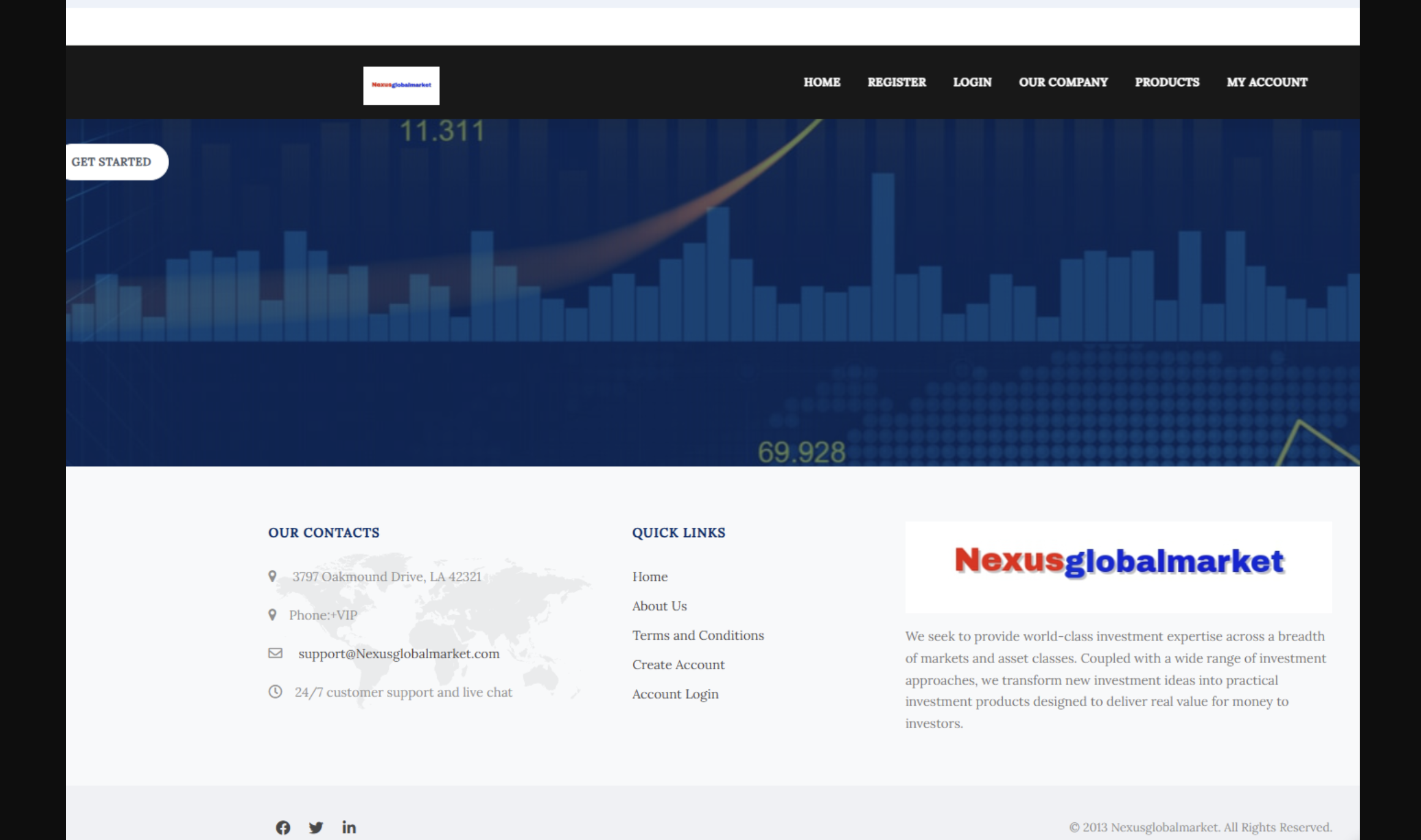The height and width of the screenshot is (840, 1421).
Task: Click the support@Nexusglobalmarket.com email address
Action: point(399,653)
